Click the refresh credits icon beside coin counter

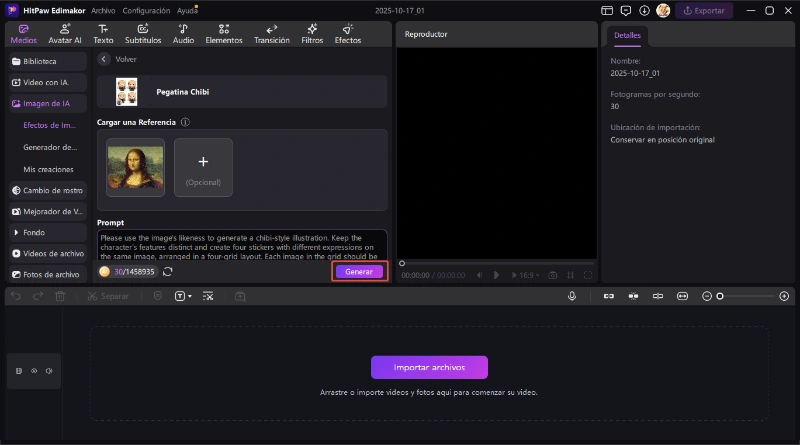(x=168, y=272)
